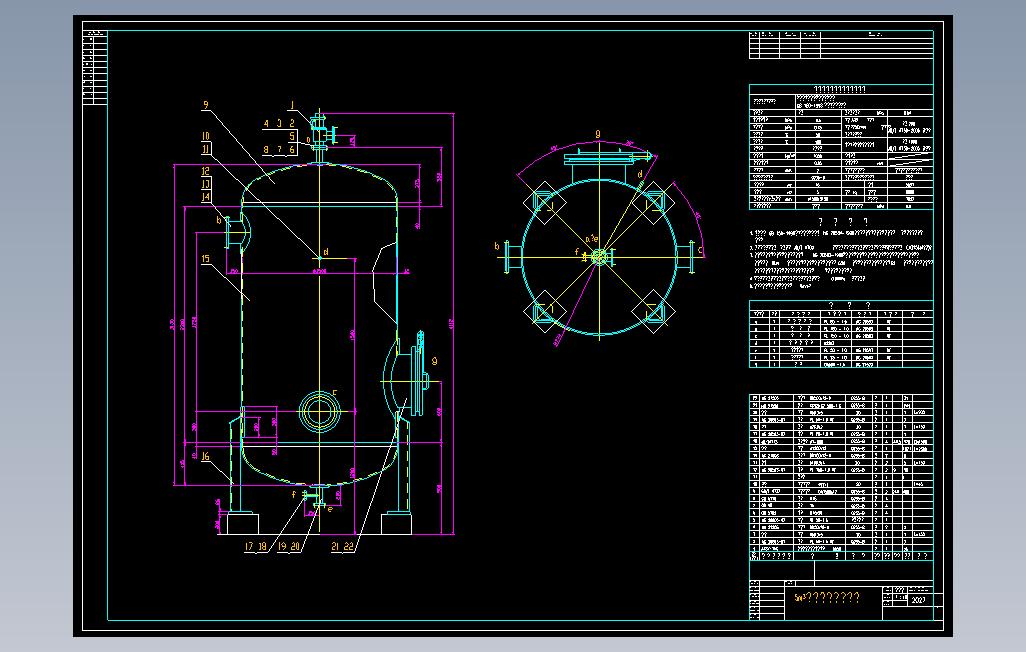Click the '19 20' balloon label below the vessel

289,547
